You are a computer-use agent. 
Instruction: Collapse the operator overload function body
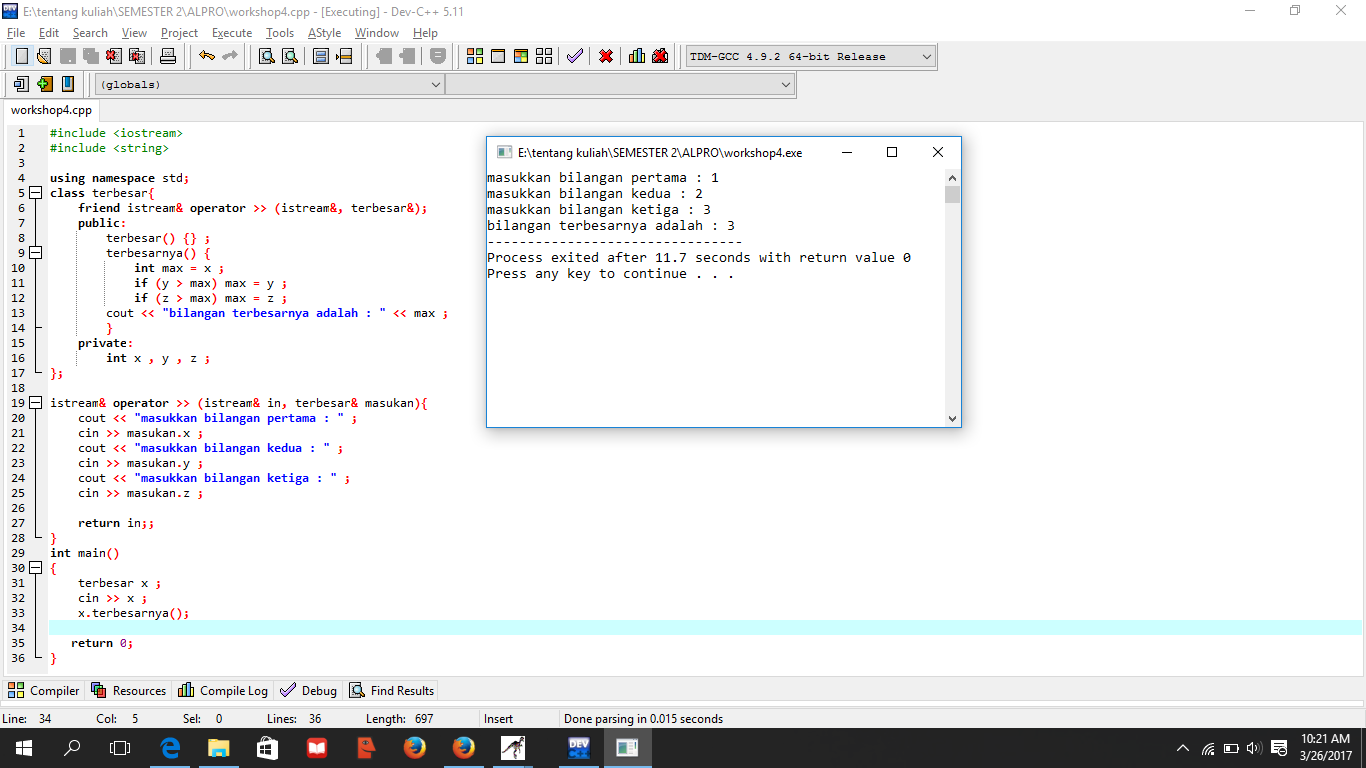(x=37, y=403)
